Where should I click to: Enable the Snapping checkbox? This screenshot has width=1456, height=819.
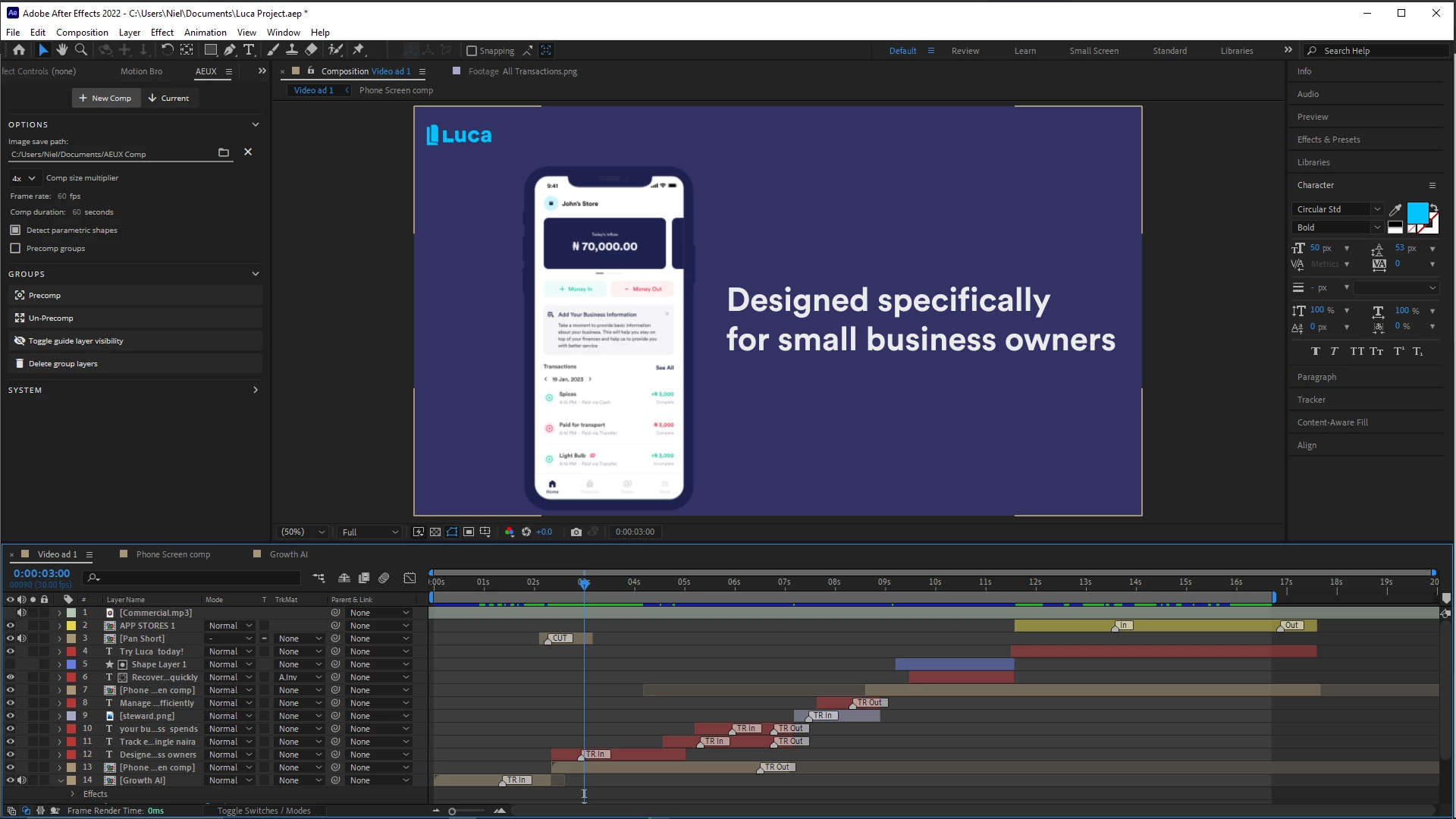472,51
